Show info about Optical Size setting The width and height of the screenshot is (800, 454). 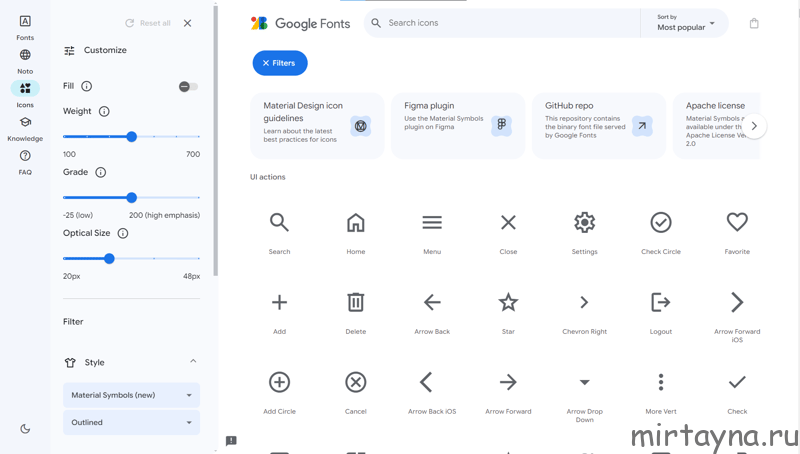click(x=123, y=233)
